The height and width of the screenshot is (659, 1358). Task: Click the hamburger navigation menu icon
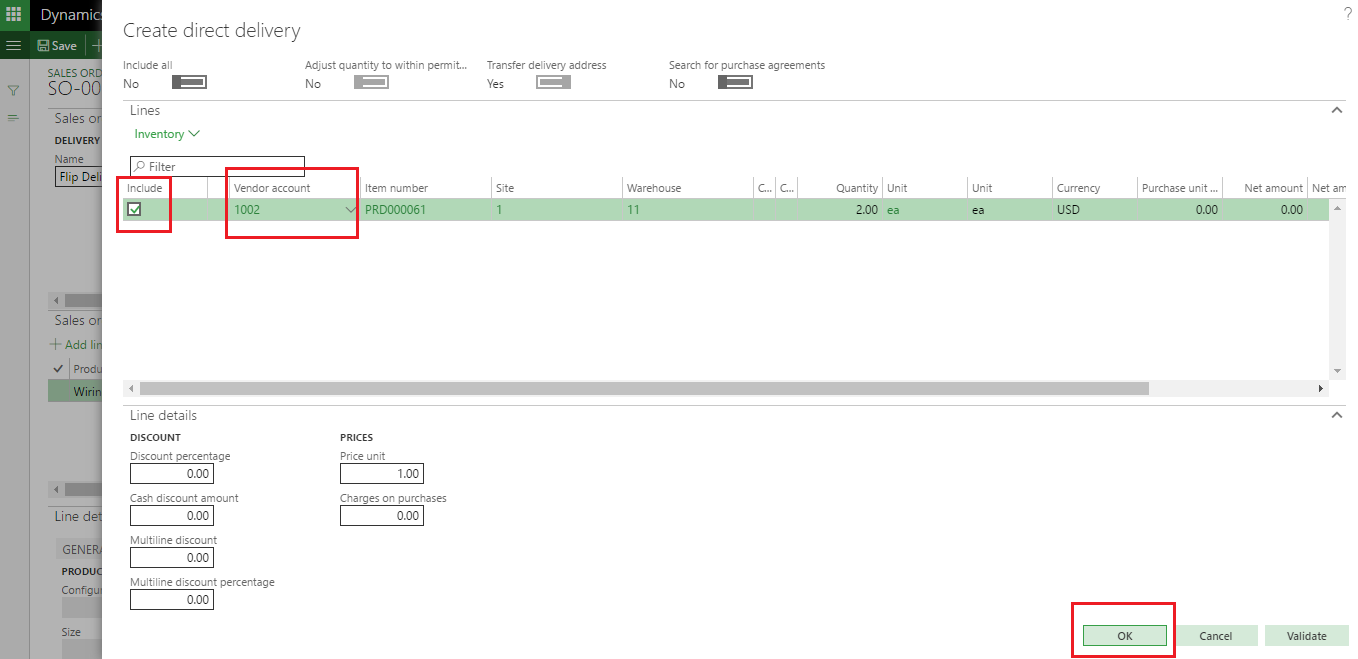[x=14, y=46]
